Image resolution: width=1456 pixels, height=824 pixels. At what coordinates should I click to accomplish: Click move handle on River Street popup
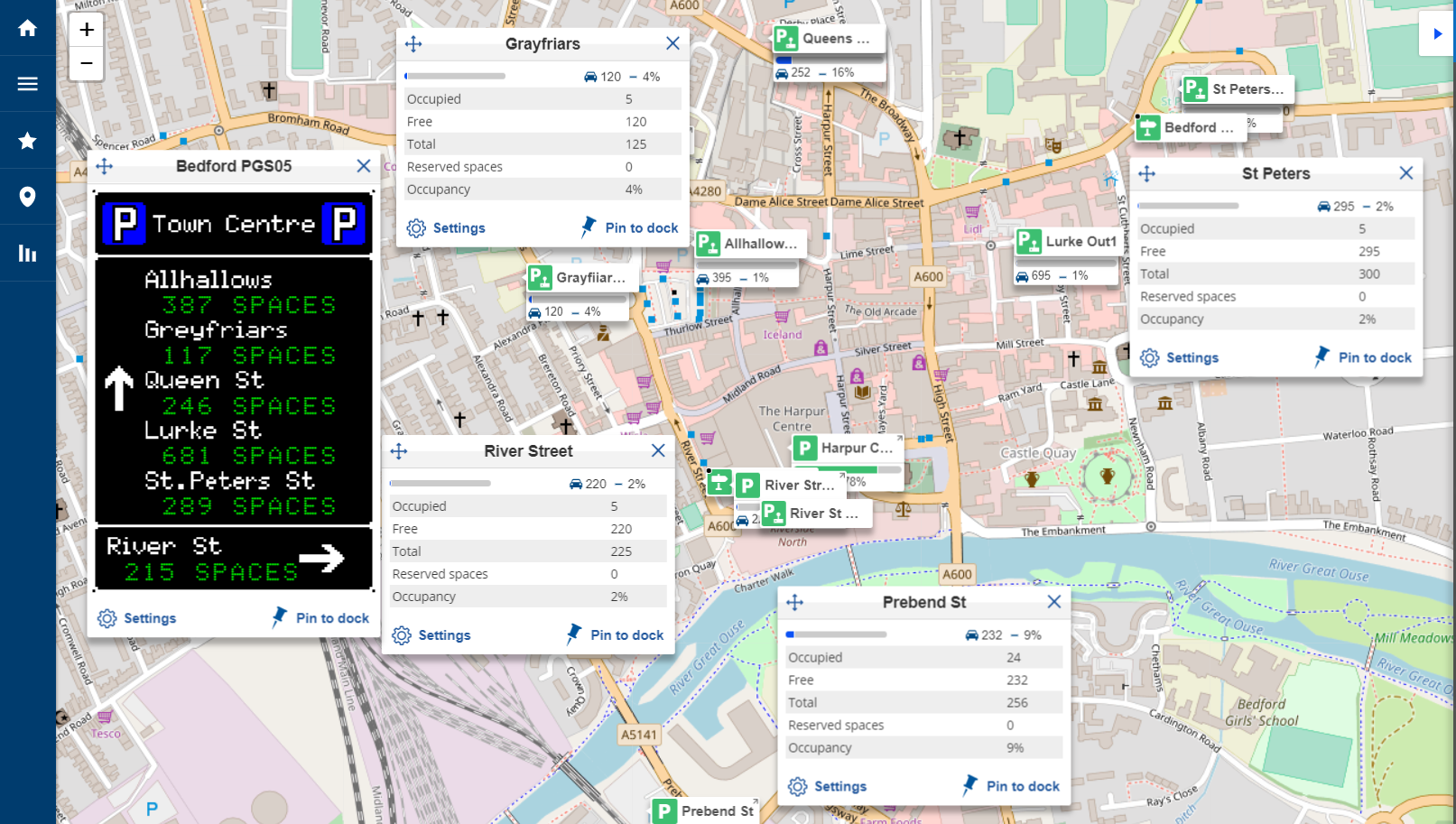(x=399, y=451)
